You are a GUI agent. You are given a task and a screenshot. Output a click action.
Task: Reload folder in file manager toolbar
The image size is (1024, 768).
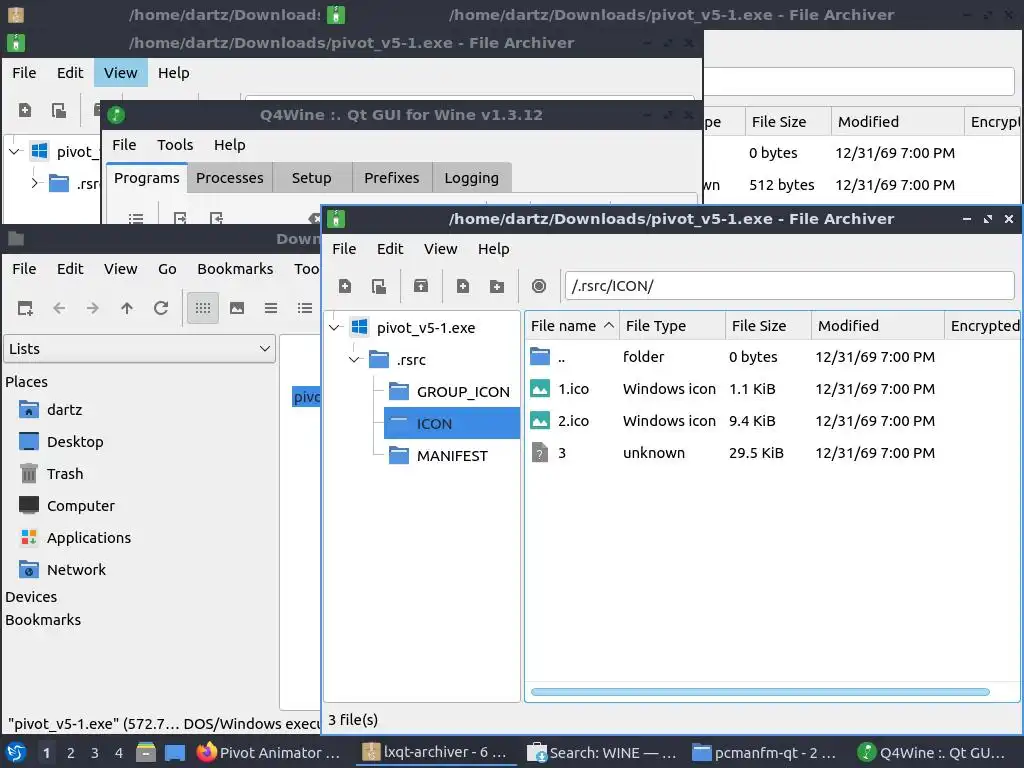tap(161, 308)
